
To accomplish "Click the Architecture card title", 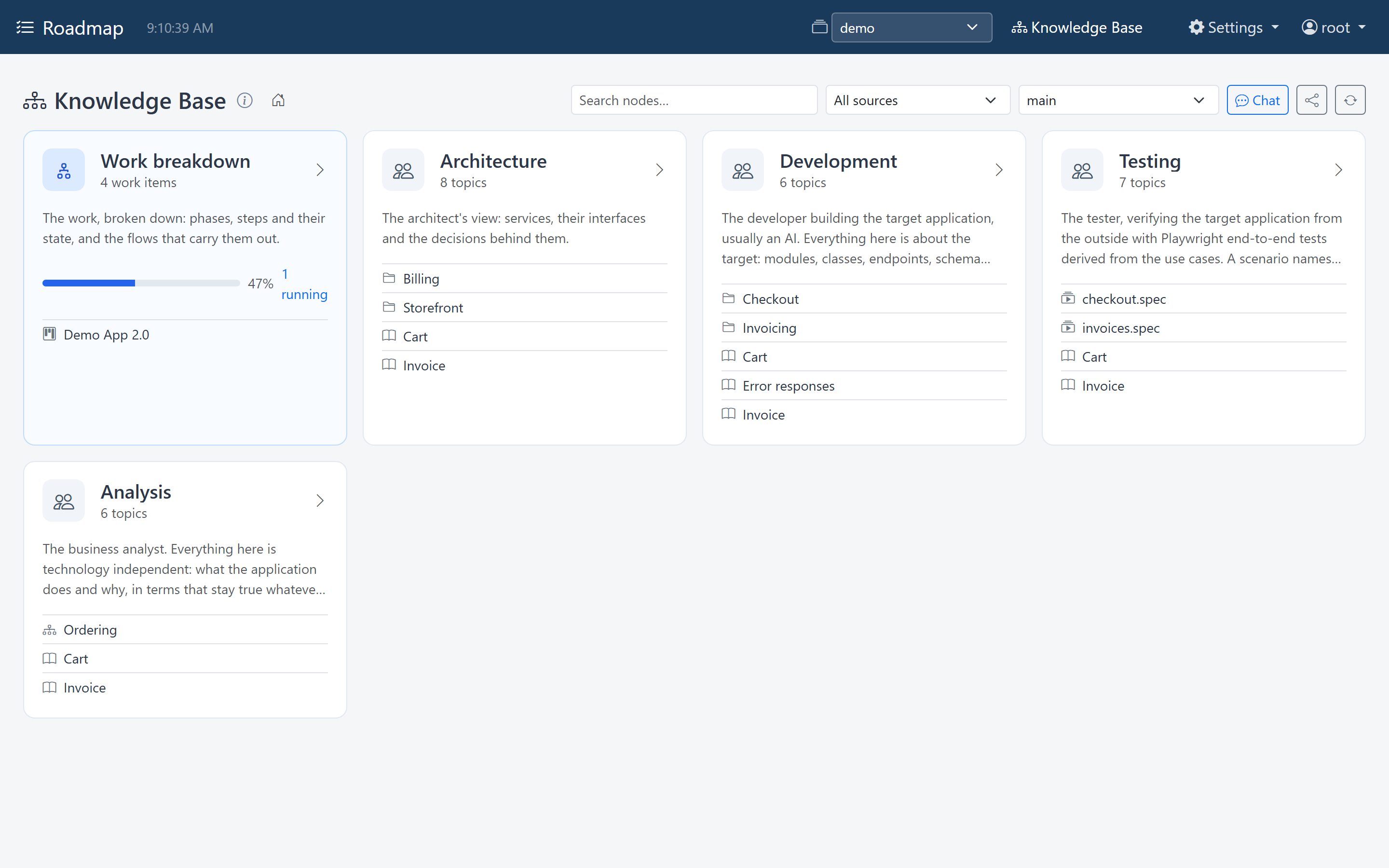I will coord(493,162).
